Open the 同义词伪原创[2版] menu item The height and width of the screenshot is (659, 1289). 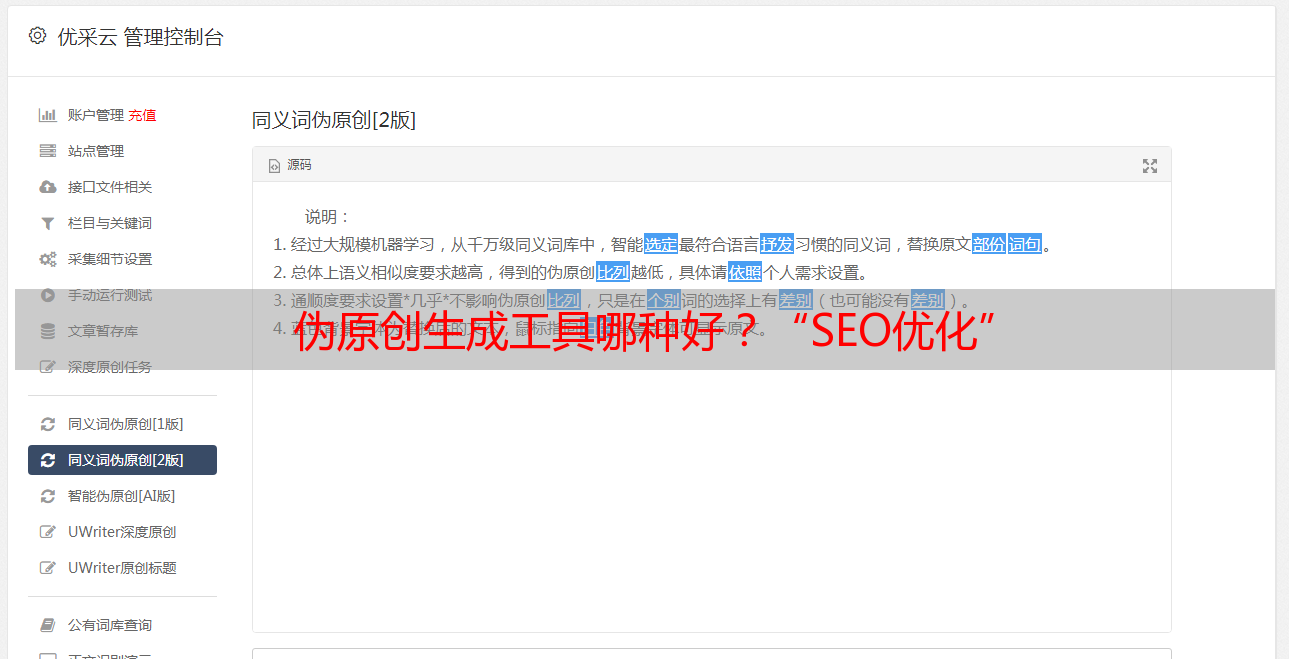click(x=122, y=460)
